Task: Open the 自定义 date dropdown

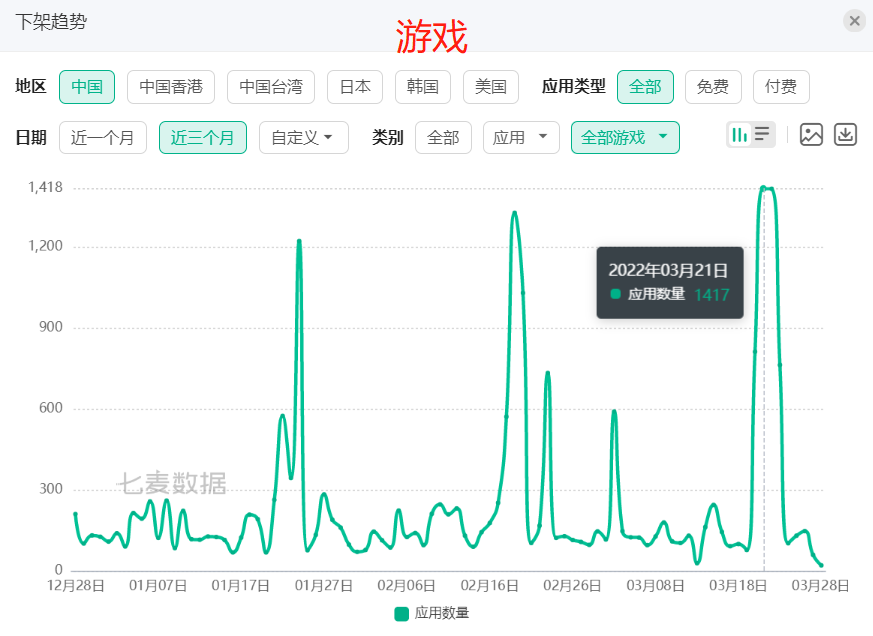Action: (303, 138)
